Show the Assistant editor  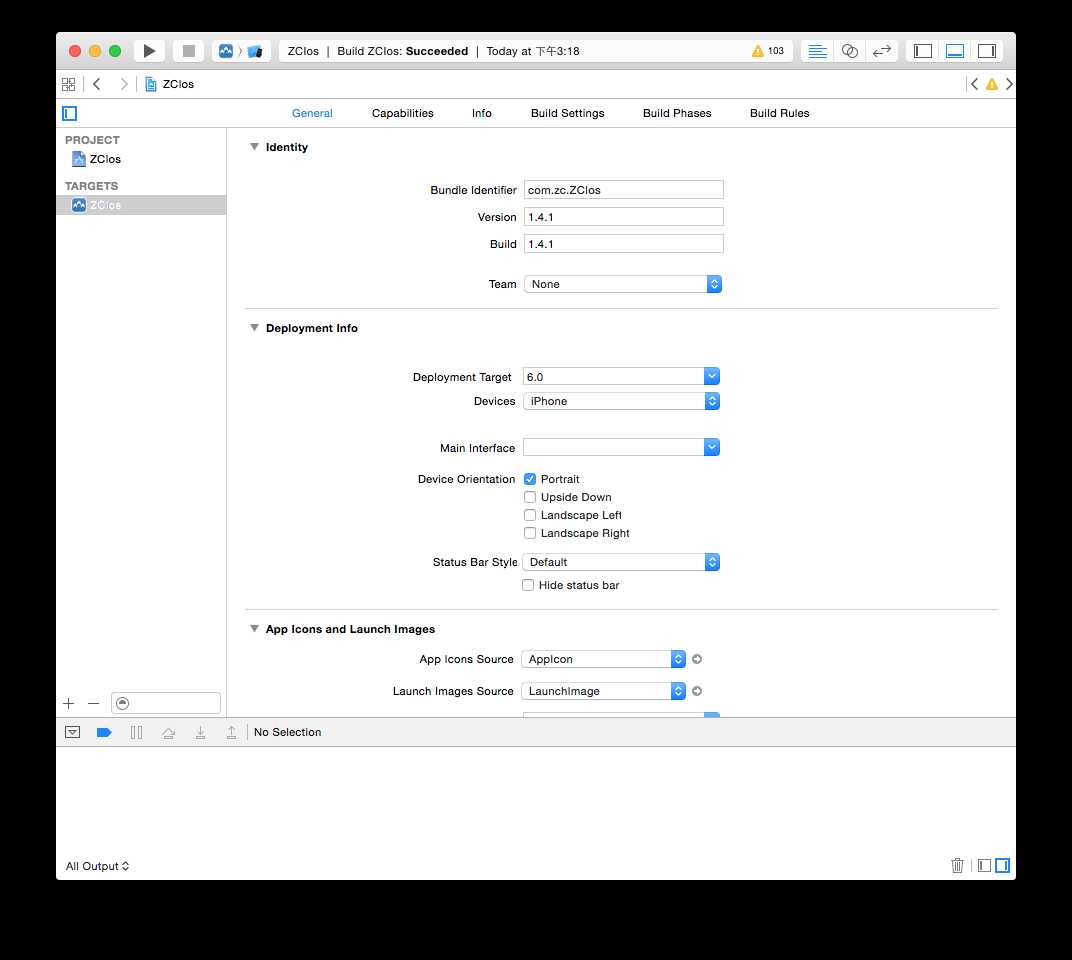click(849, 51)
